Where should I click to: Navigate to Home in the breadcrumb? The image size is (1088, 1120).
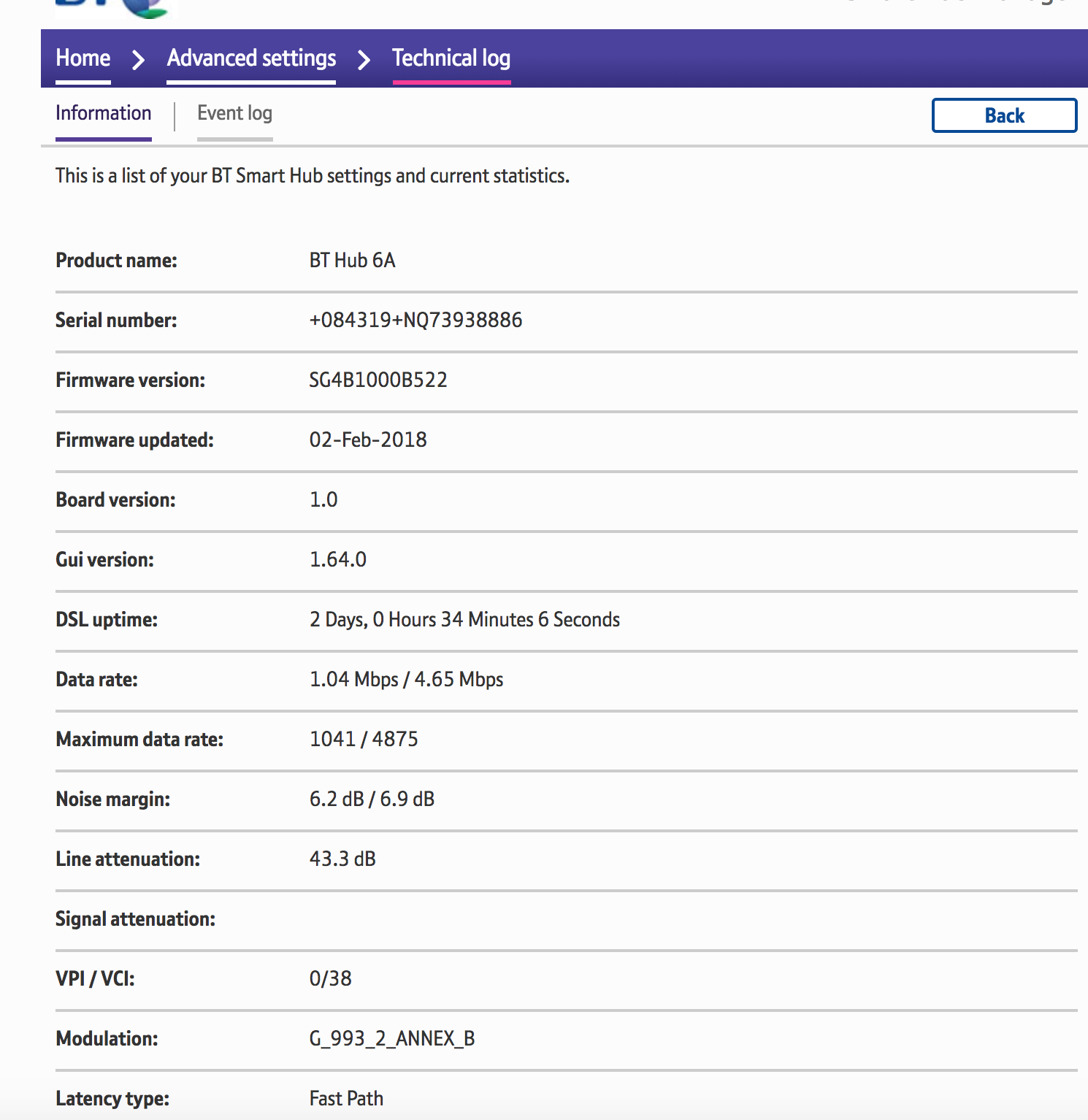click(x=83, y=58)
